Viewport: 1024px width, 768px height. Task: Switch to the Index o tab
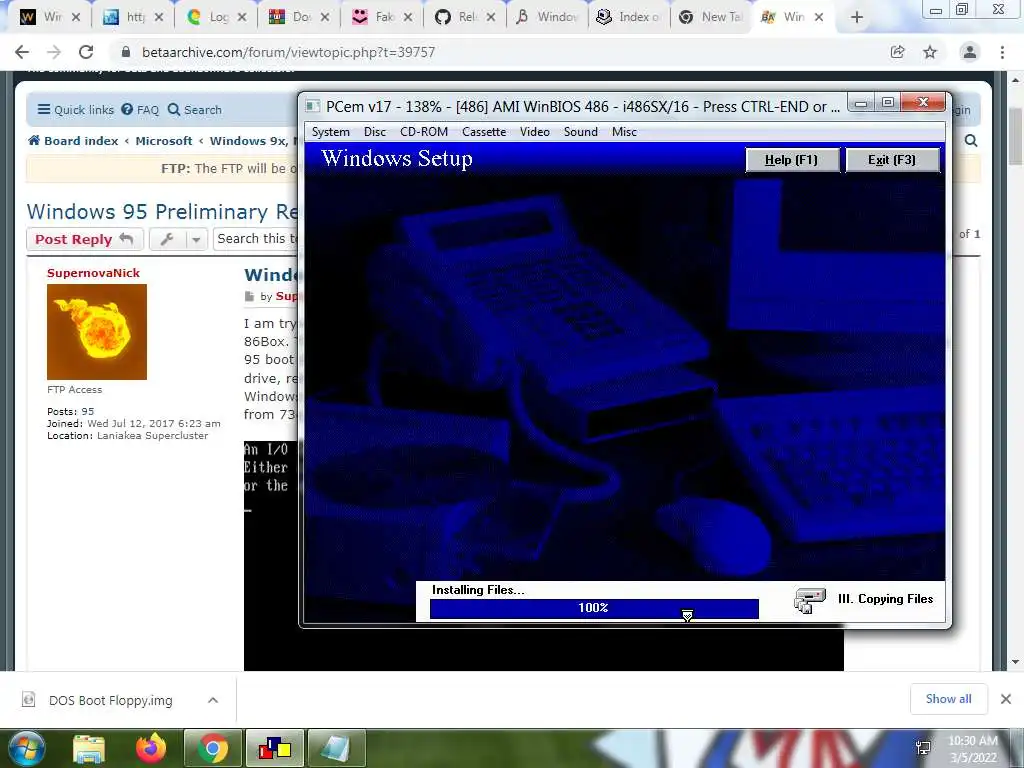(629, 17)
